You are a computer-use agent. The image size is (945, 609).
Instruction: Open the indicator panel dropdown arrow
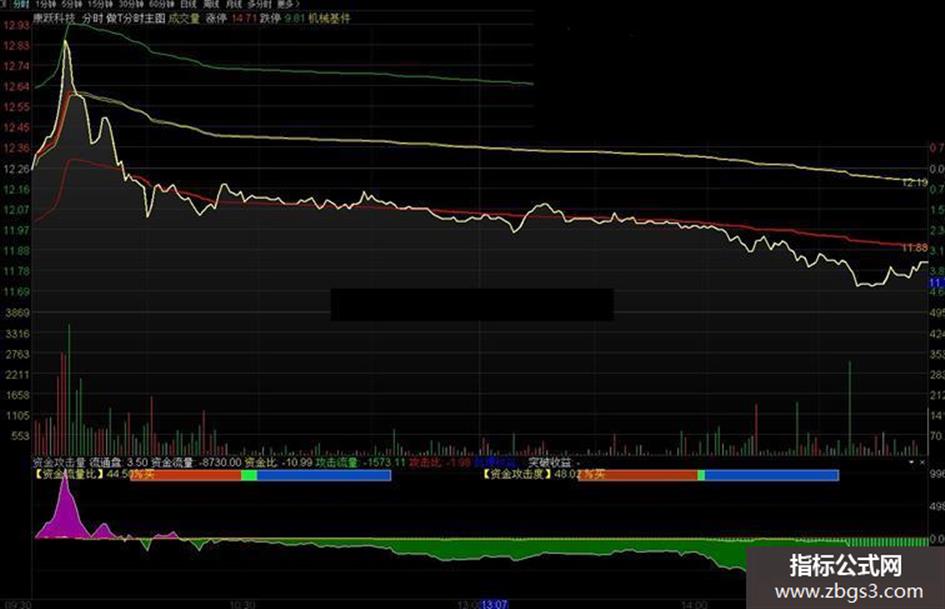coord(911,462)
